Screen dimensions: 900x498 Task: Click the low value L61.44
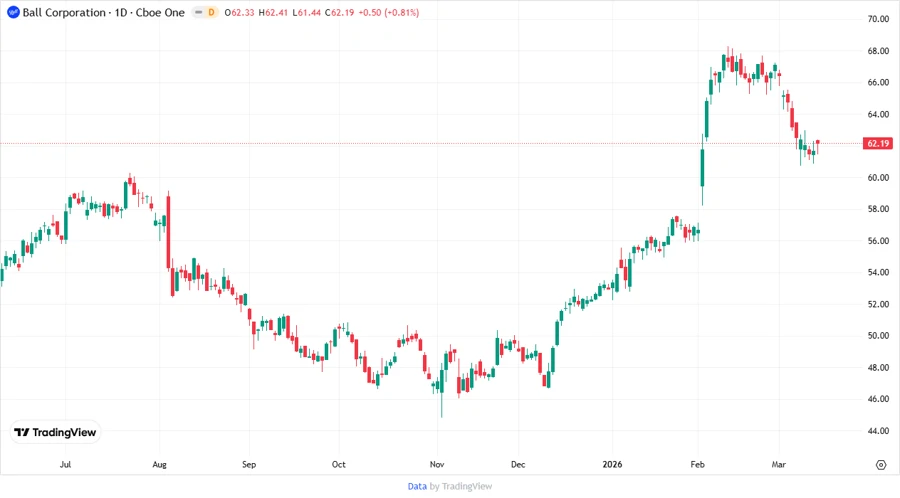pyautogui.click(x=307, y=13)
